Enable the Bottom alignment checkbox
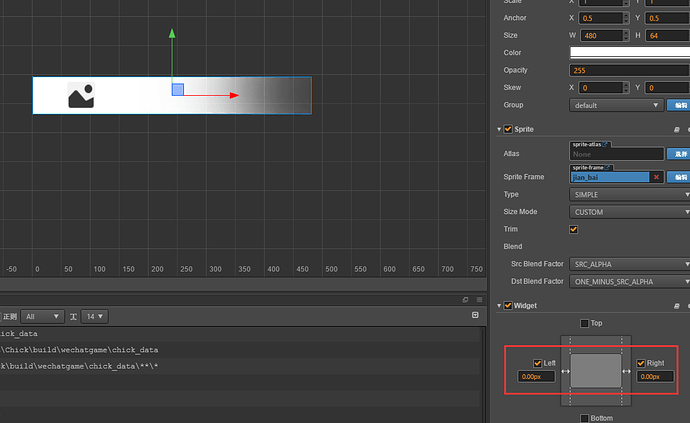 tap(584, 418)
